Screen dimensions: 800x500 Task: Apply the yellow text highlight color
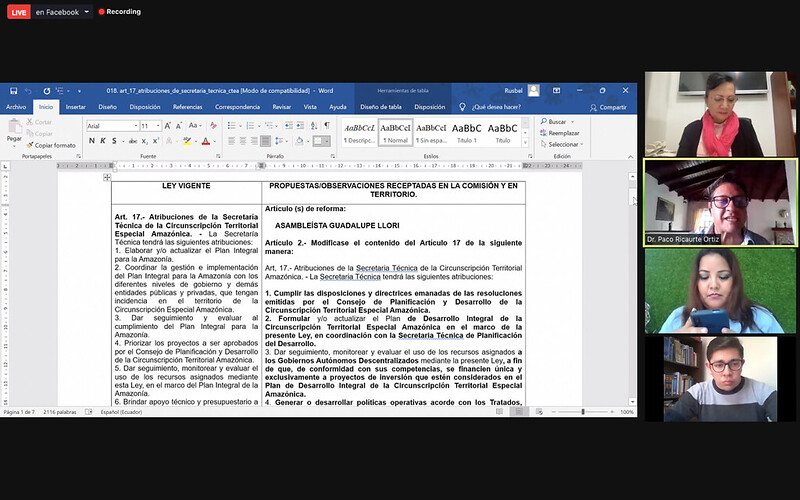click(187, 141)
